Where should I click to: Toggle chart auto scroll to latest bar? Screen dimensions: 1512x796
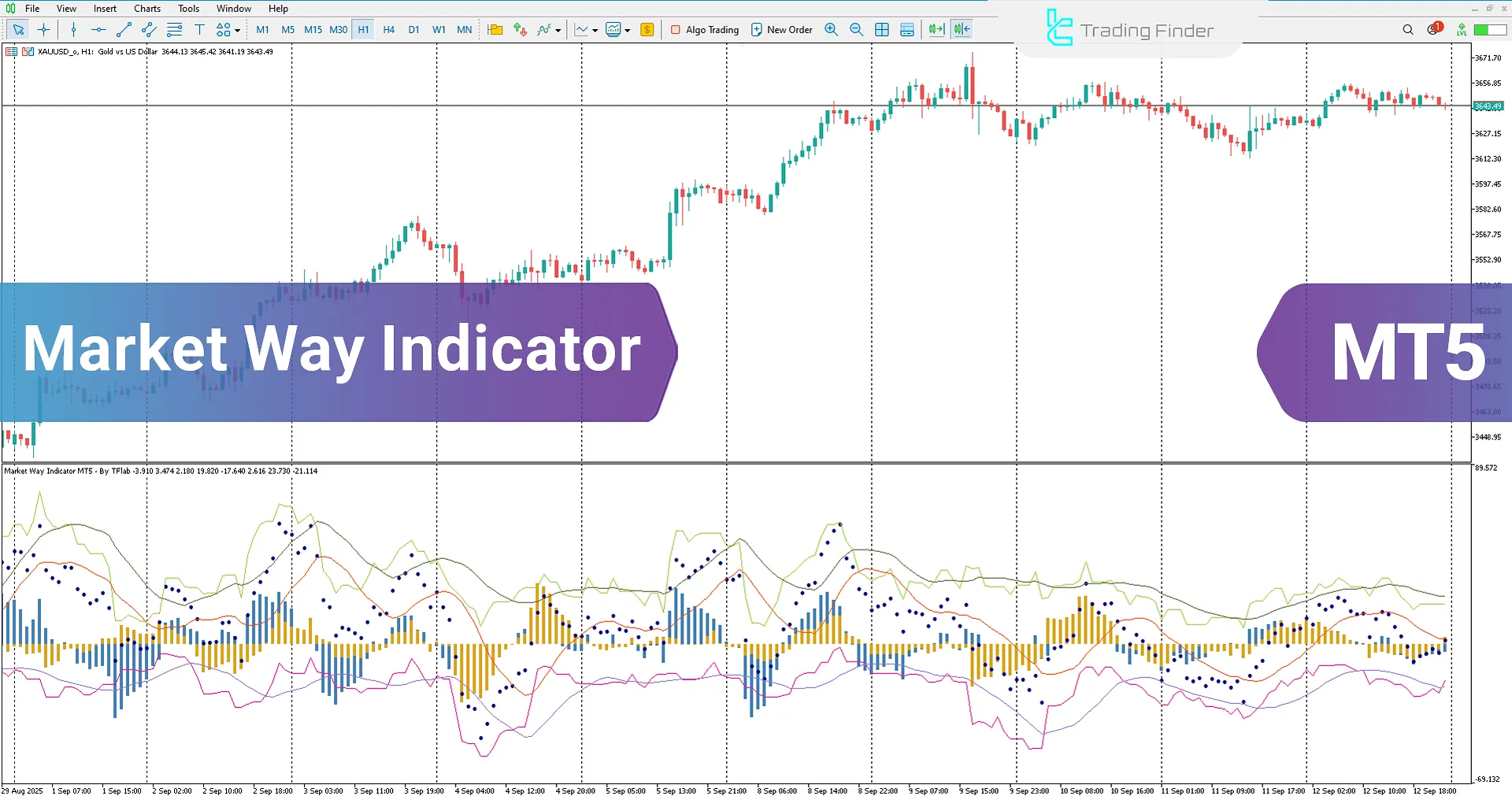(936, 30)
